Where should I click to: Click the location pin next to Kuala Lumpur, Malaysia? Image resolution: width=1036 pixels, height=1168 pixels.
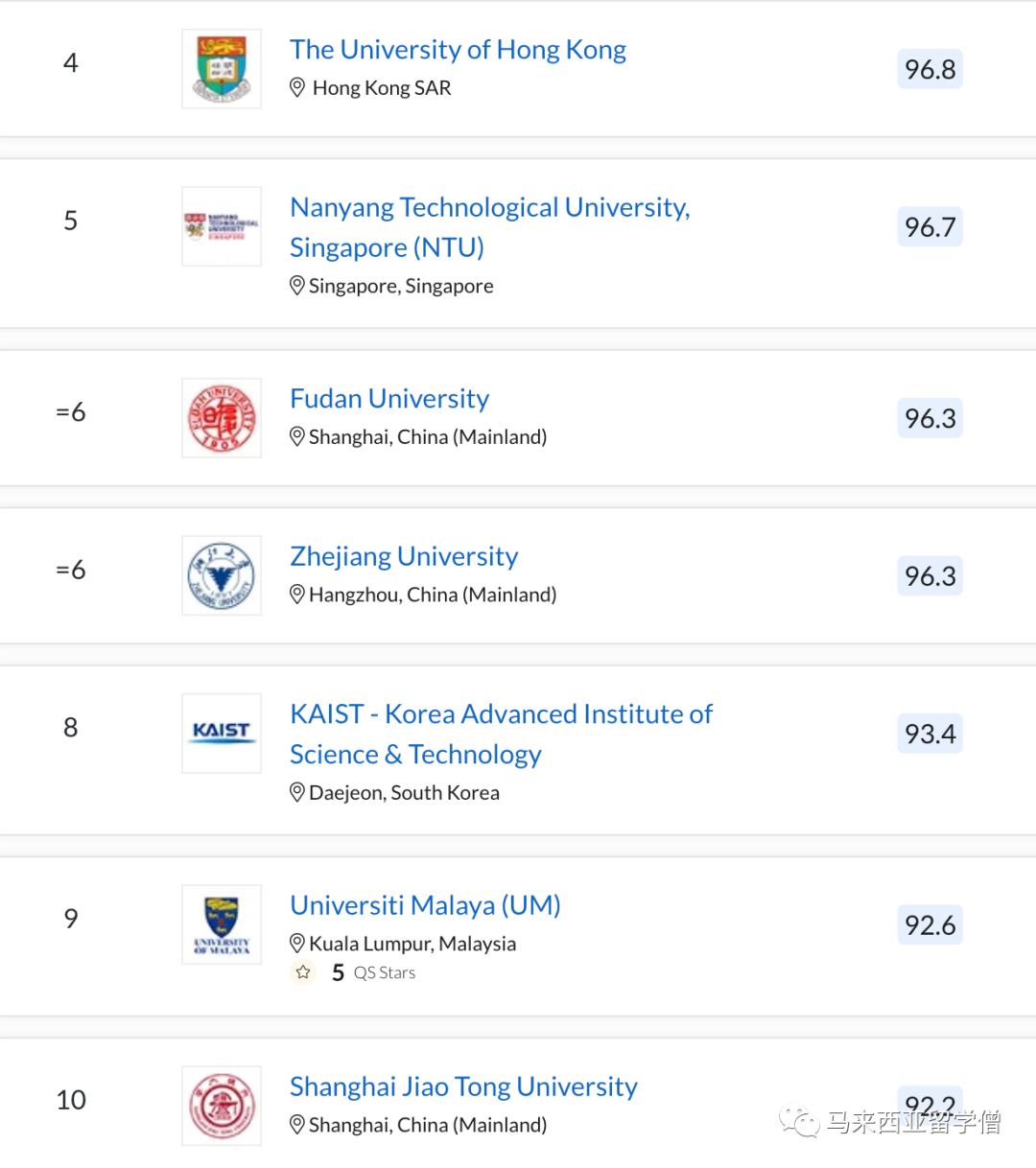pos(296,944)
